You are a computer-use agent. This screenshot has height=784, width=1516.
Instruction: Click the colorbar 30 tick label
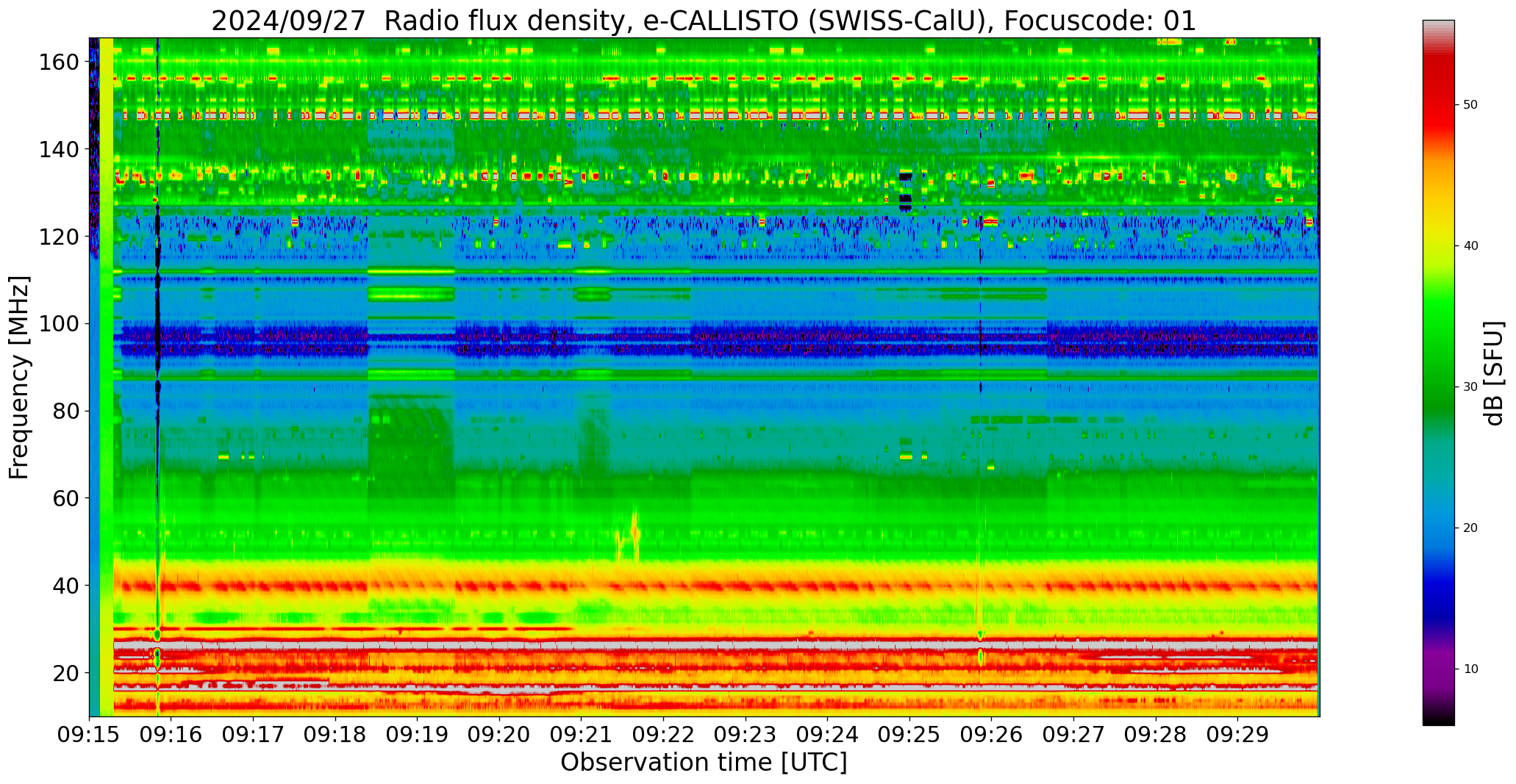coord(1470,387)
